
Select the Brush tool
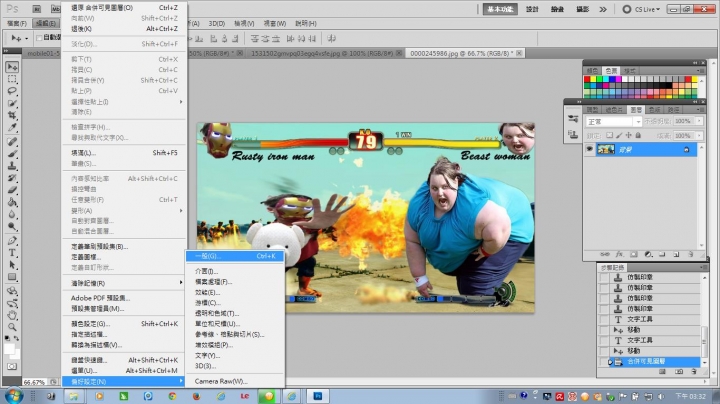[x=12, y=154]
